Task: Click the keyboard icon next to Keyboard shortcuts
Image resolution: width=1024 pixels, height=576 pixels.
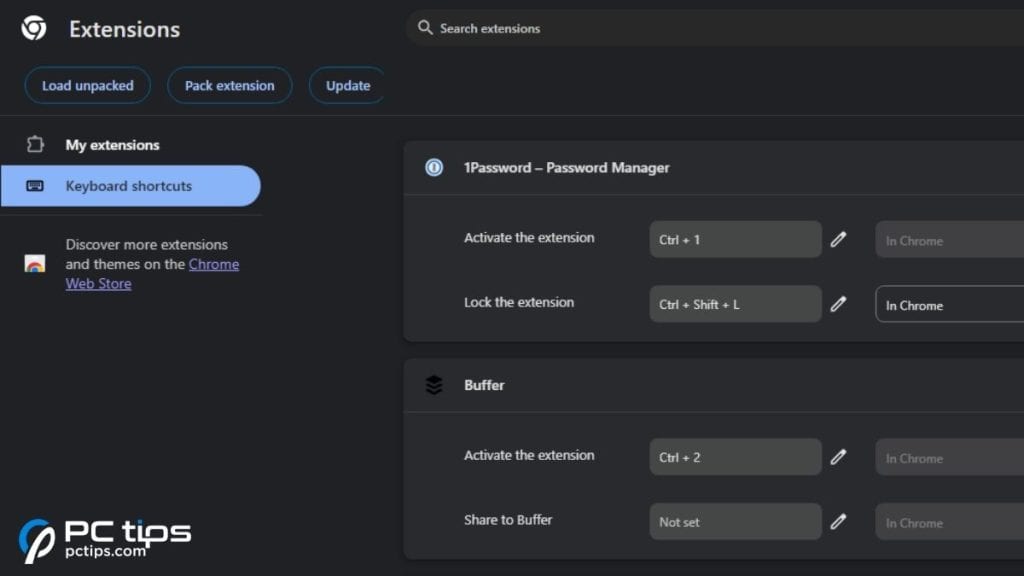Action: [x=36, y=186]
